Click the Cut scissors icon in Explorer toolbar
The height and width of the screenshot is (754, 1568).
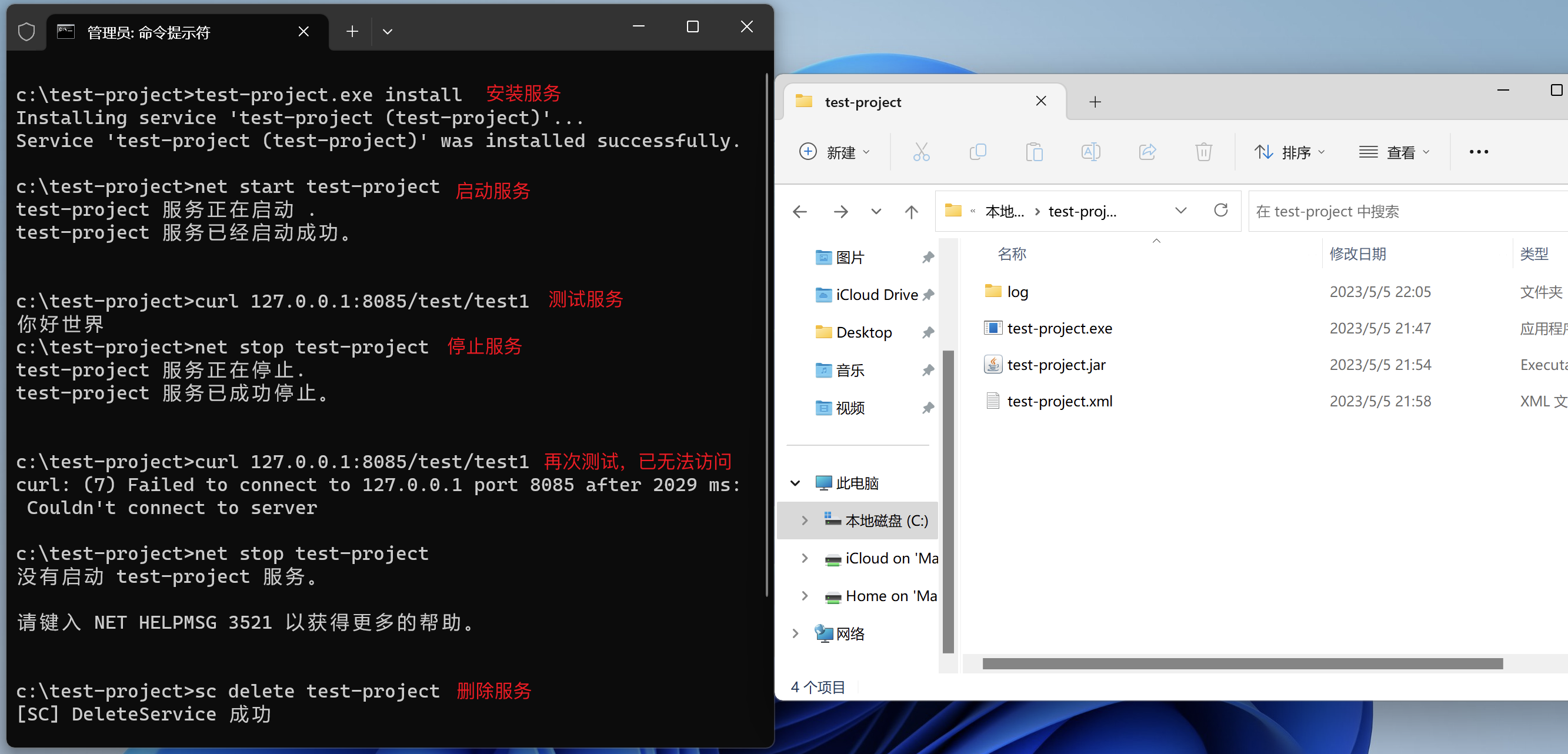921,152
